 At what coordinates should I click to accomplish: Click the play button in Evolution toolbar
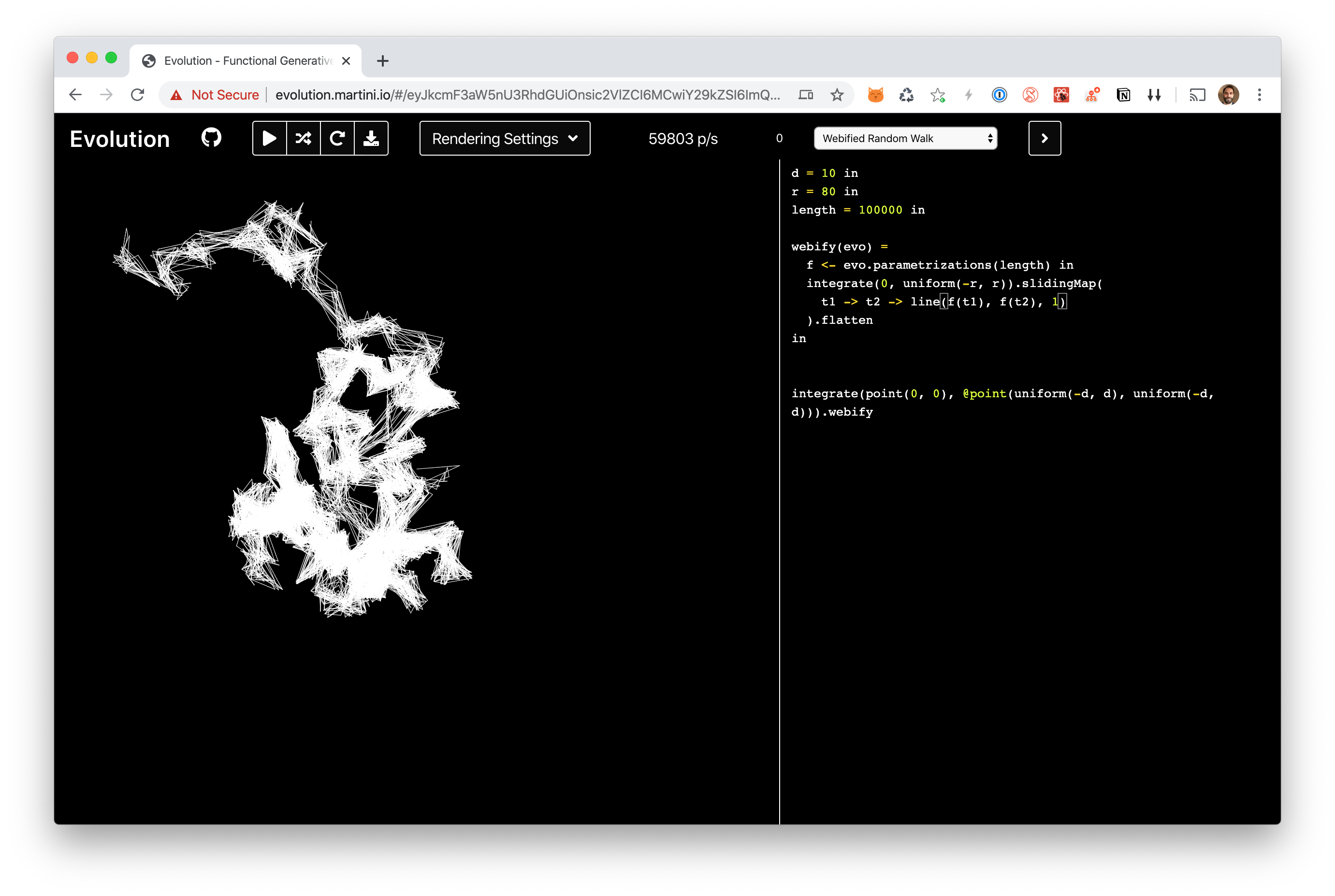[269, 138]
